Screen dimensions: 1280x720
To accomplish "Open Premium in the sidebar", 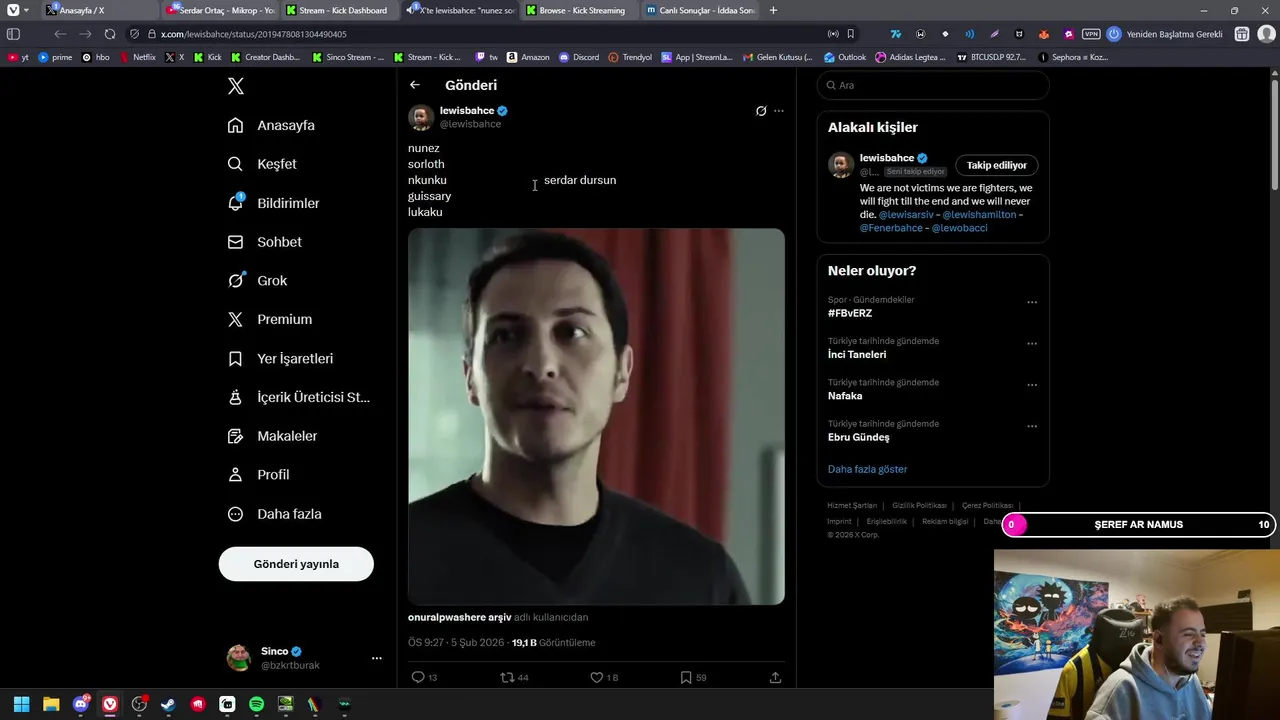I will [x=270, y=320].
